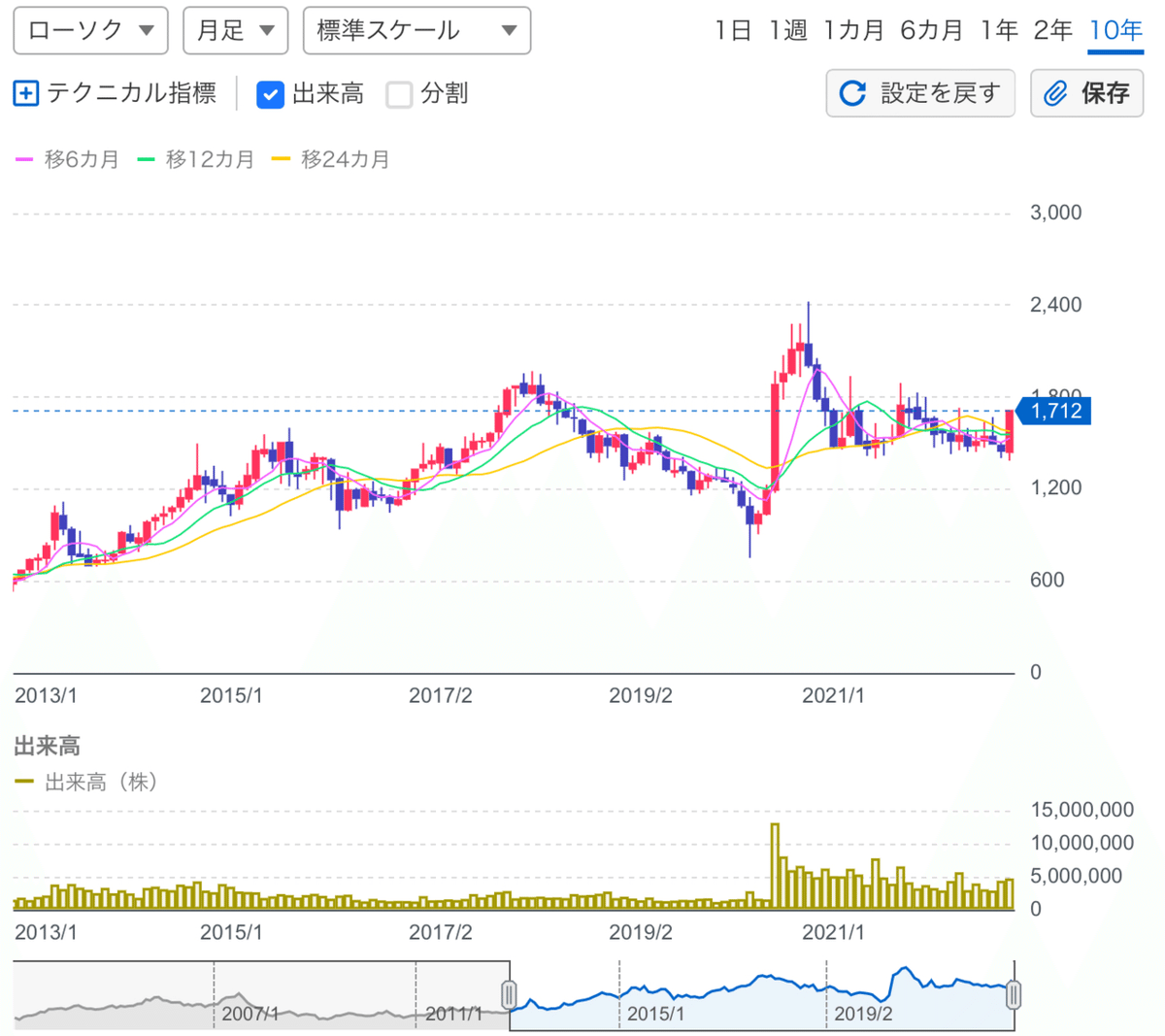This screenshot has width=1165, height=1036.
Task: Click the paperclip icon in 保存
Action: tap(1055, 93)
